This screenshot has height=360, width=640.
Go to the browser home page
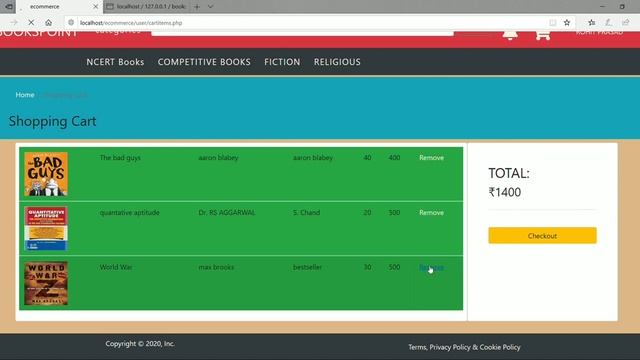(49, 23)
